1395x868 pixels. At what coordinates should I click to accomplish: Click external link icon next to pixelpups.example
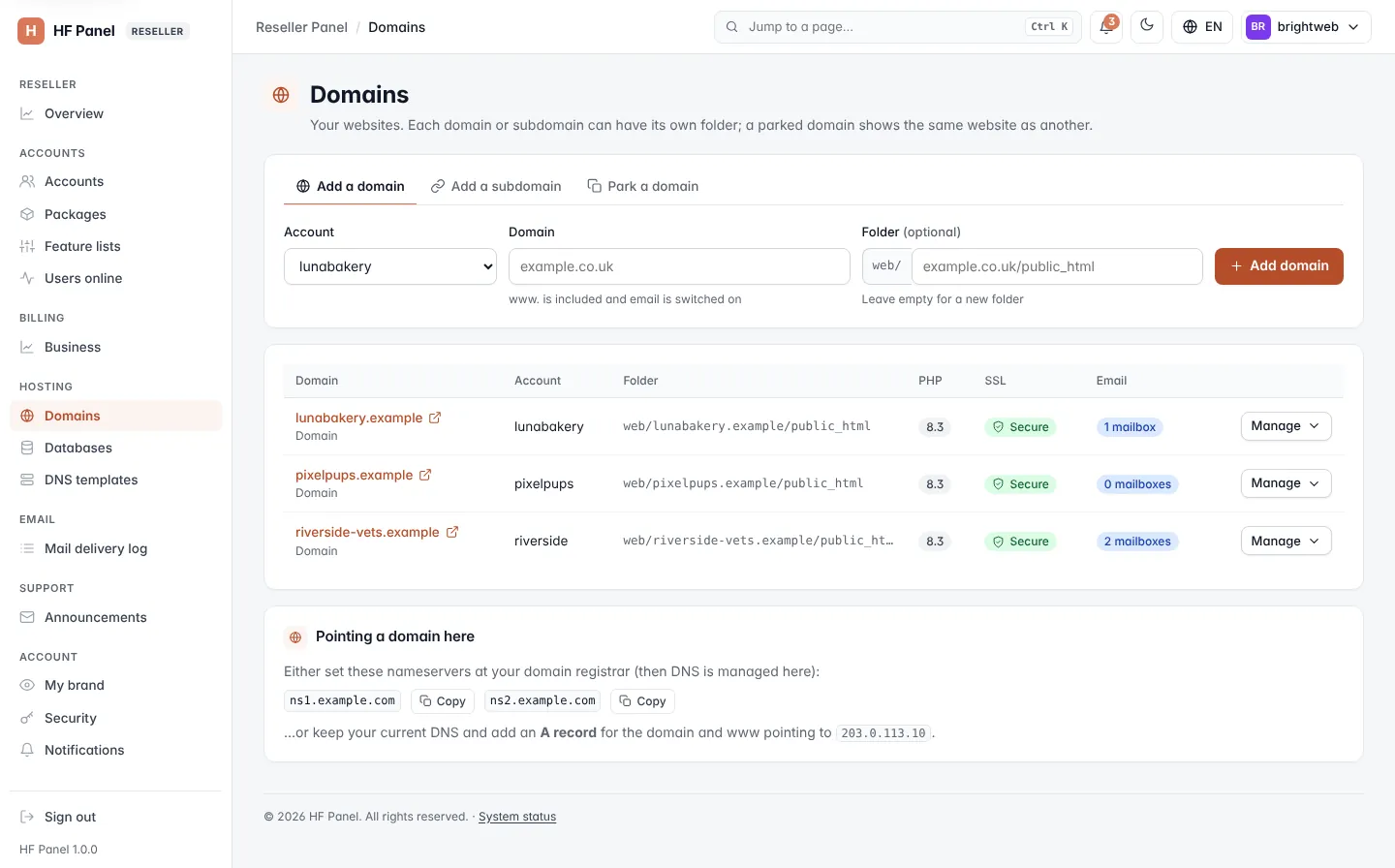click(x=425, y=475)
